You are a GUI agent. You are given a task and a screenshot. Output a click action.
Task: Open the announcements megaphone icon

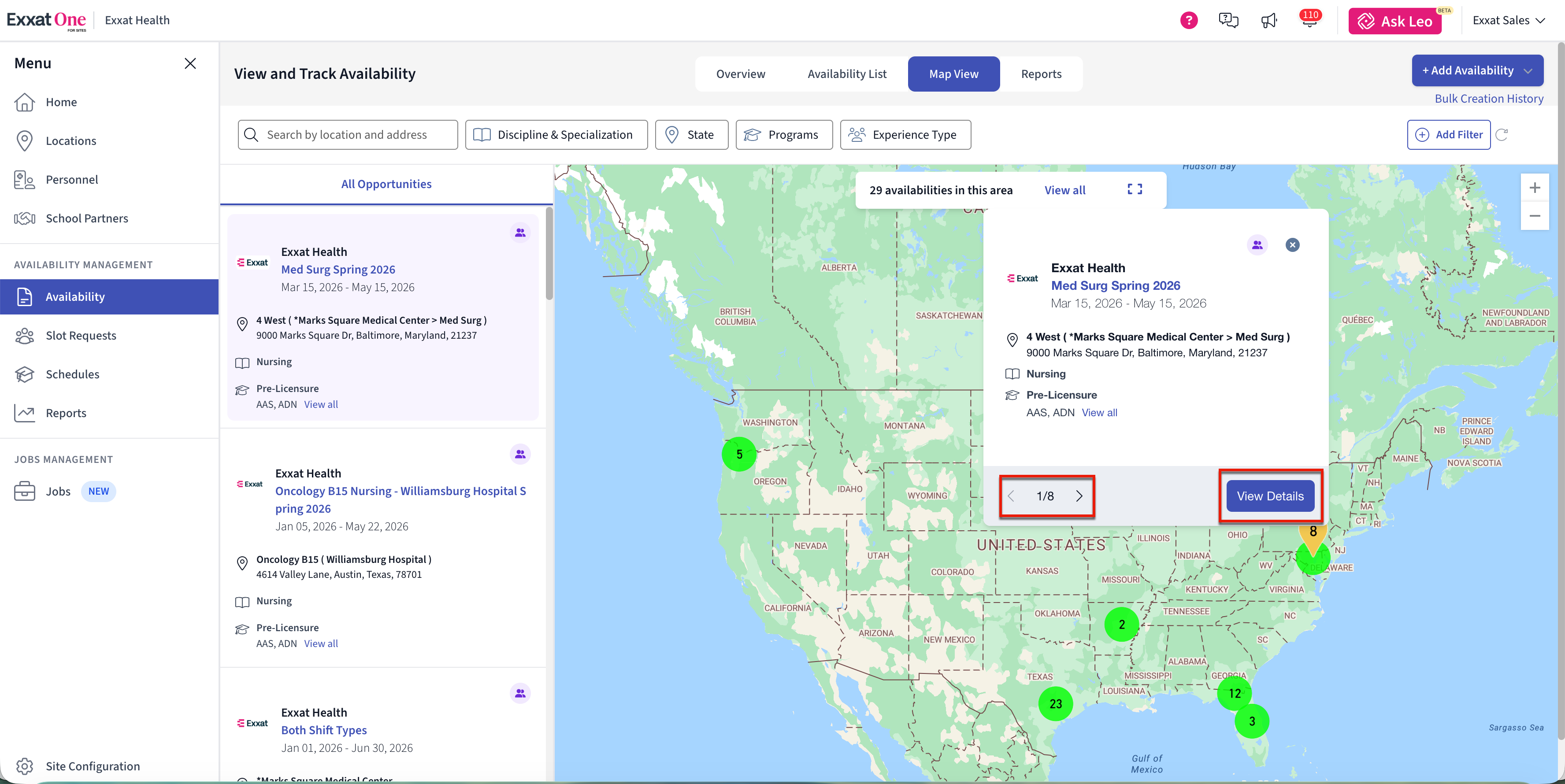(1269, 21)
